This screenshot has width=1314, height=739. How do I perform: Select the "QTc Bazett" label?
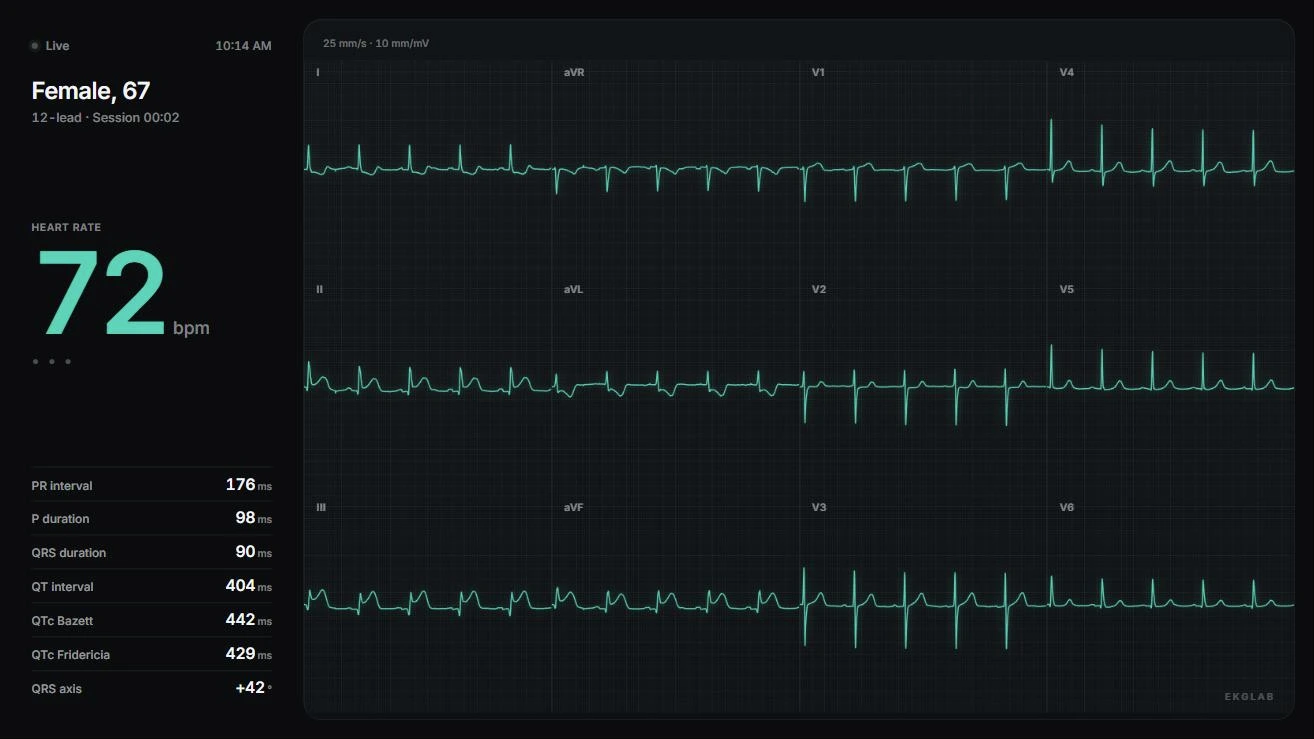coord(62,621)
